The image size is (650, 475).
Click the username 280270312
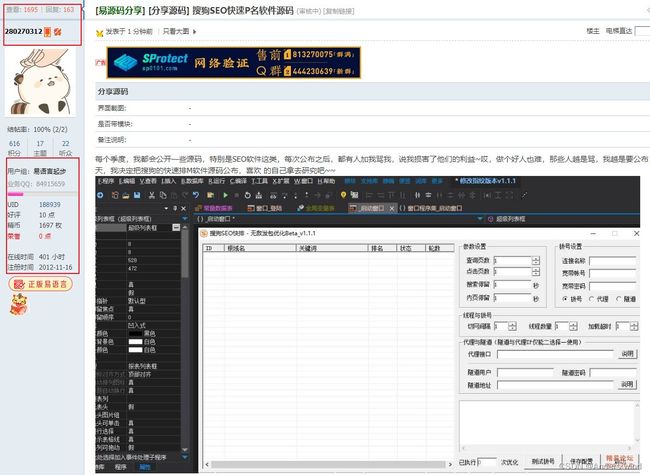tap(24, 32)
